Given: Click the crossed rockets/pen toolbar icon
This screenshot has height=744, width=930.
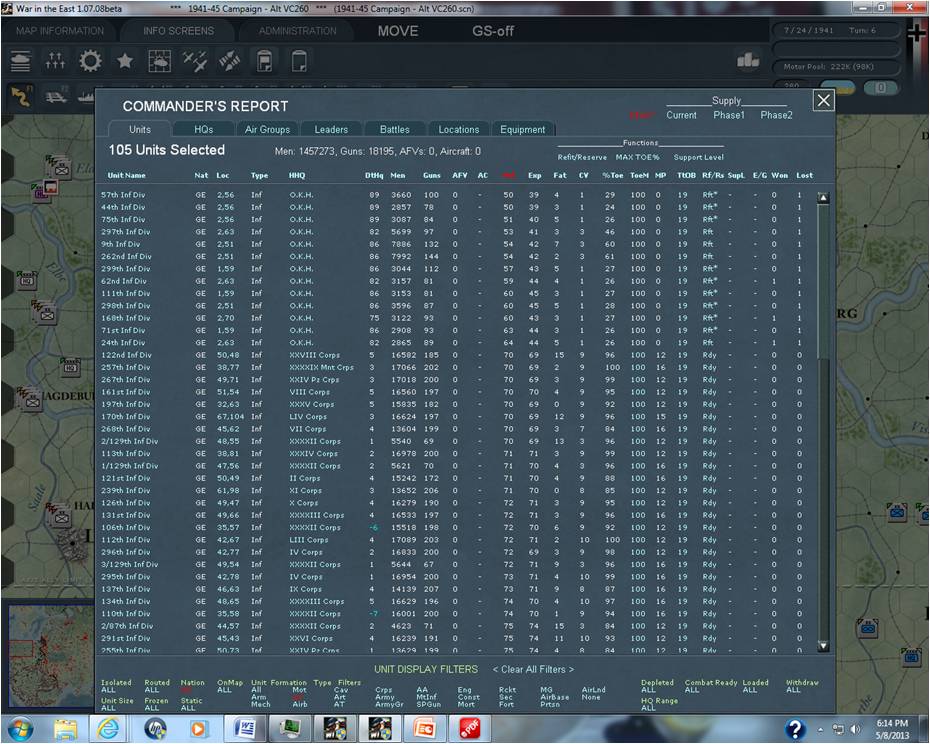Looking at the screenshot, I should (230, 61).
